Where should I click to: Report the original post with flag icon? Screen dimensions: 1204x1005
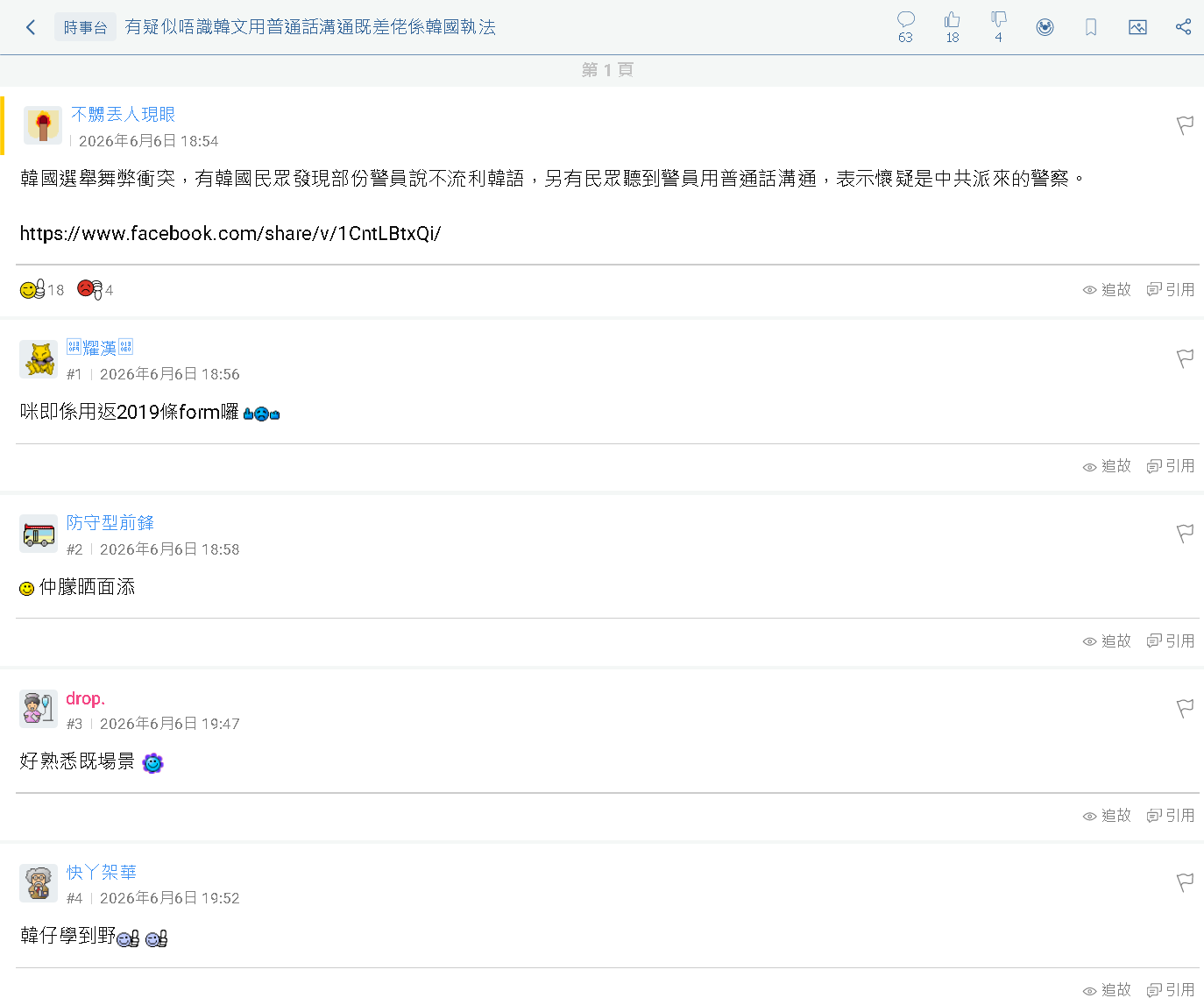1185,125
